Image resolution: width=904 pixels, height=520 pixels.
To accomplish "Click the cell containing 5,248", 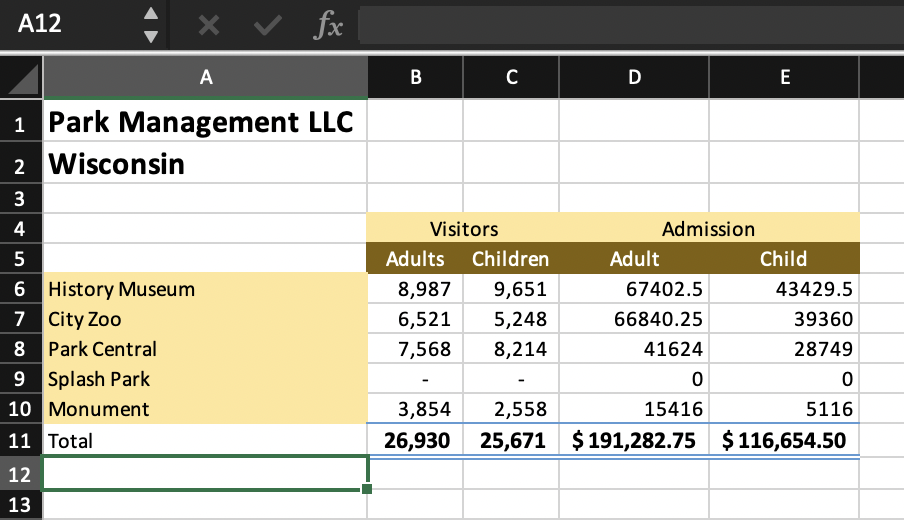I will [511, 319].
